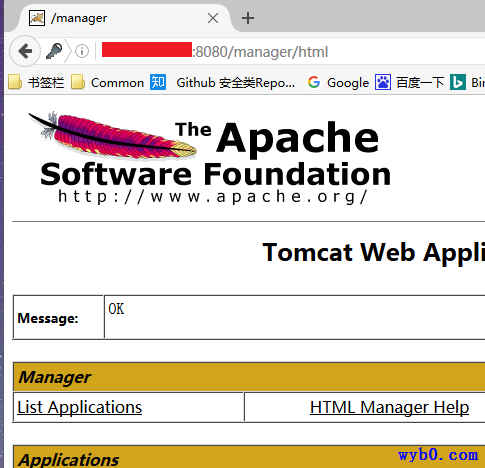Close the /manager tab
Viewport: 485px width, 468px height.
[x=213, y=18]
